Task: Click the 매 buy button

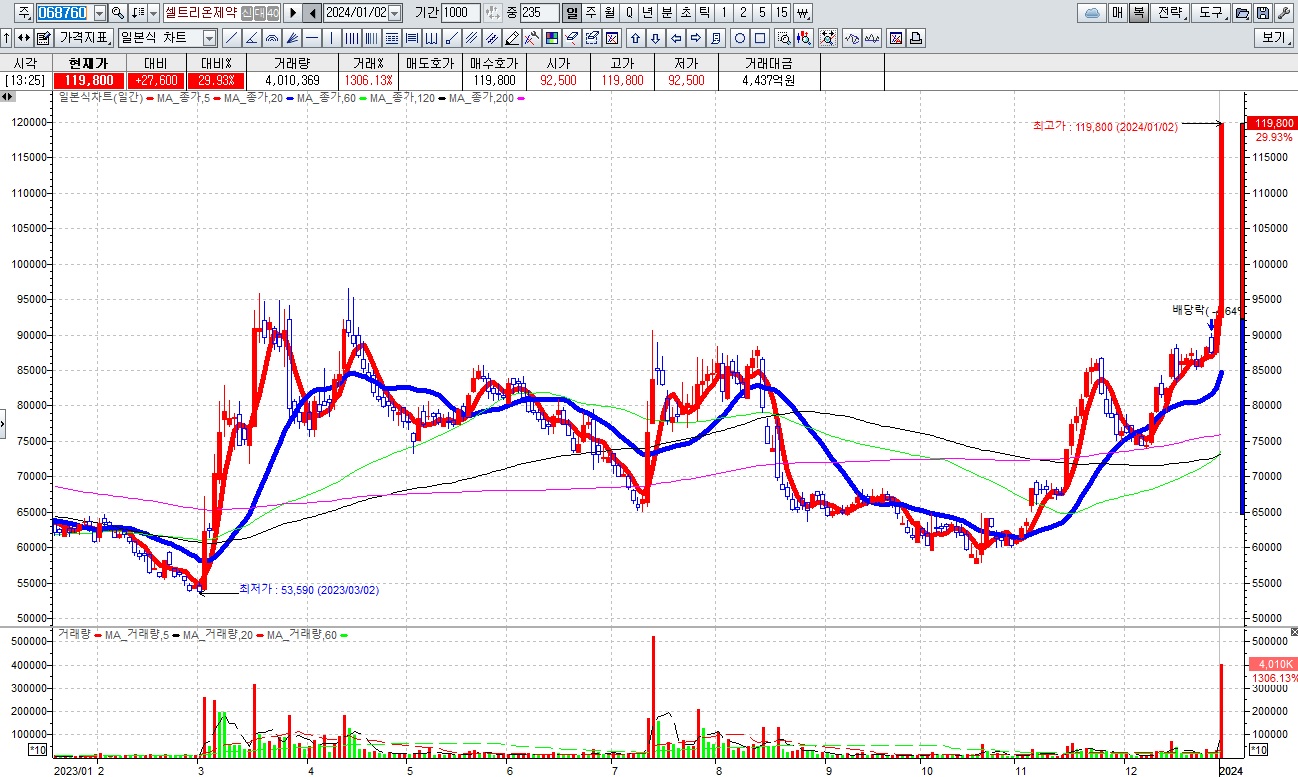Action: pyautogui.click(x=1118, y=13)
